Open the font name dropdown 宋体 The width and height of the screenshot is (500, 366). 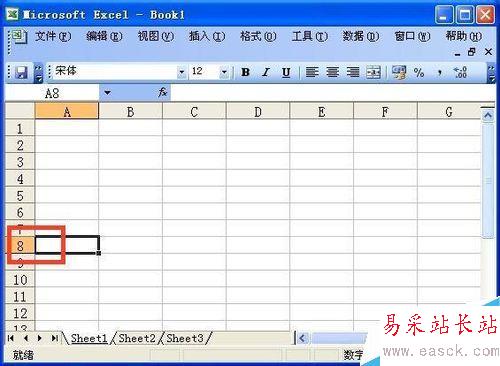[182, 72]
